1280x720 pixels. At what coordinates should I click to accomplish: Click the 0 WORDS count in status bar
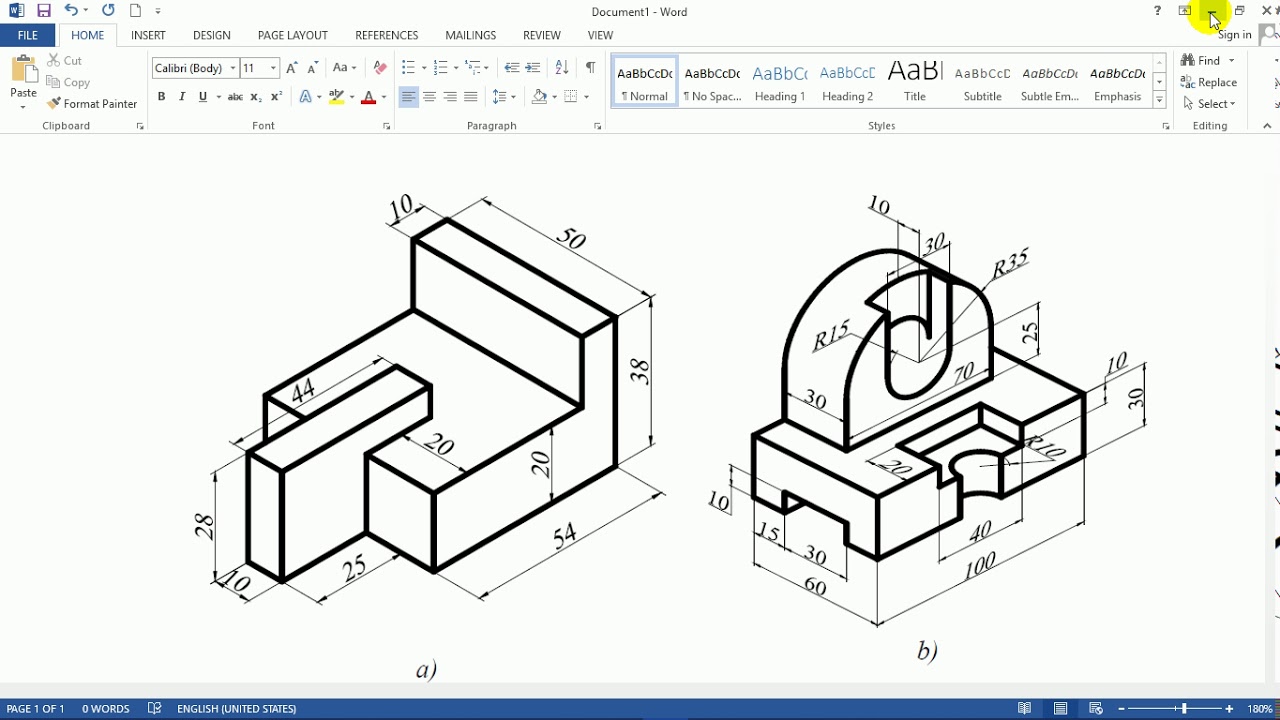pyautogui.click(x=106, y=709)
